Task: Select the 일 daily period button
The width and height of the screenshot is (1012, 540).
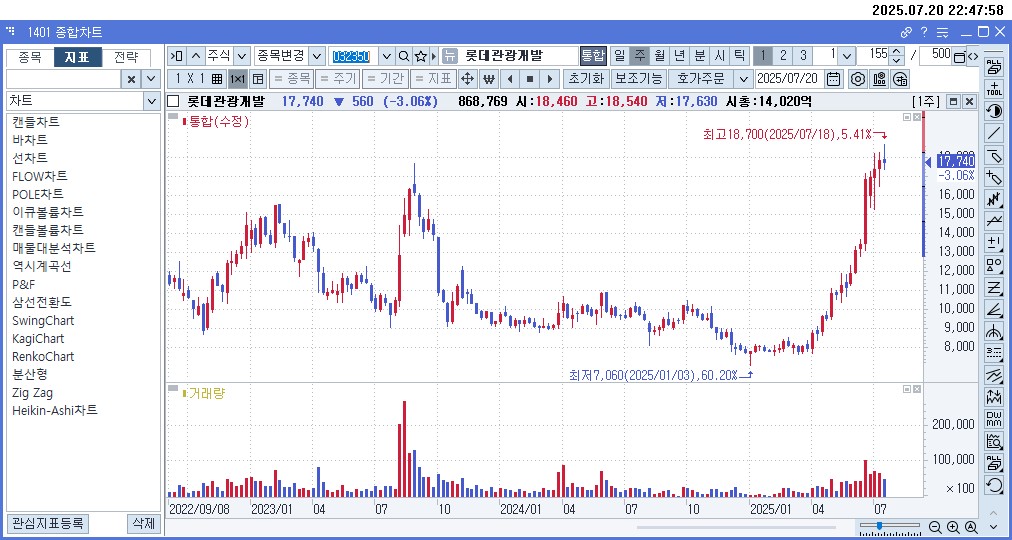Action: (x=620, y=55)
